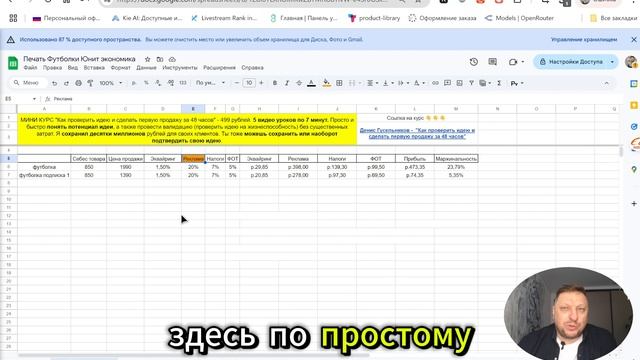The height and width of the screenshot is (360, 640).
Task: Format the cell as currency in rubles
Action: (133, 83)
